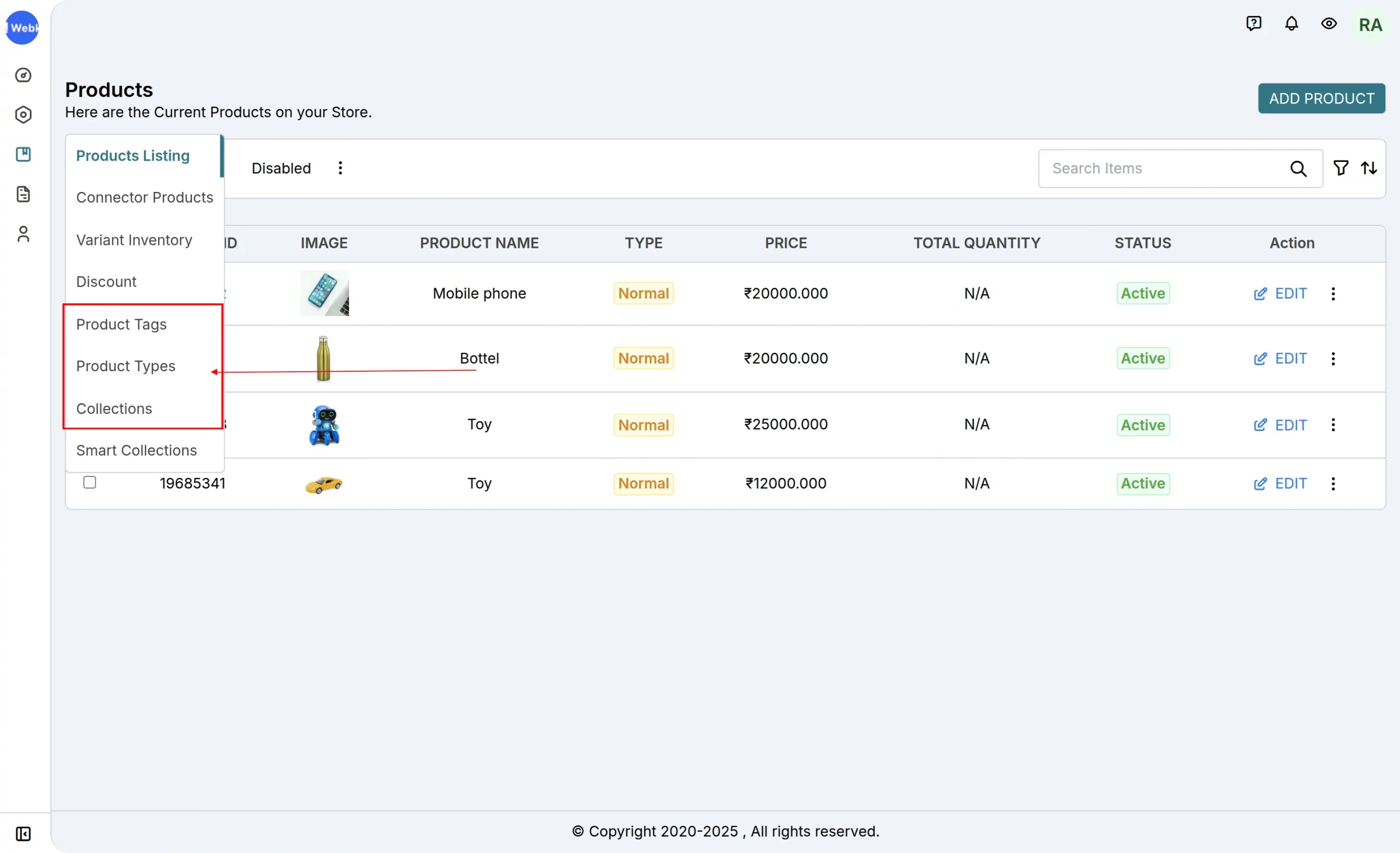Preview the store with the eye icon

click(1329, 24)
